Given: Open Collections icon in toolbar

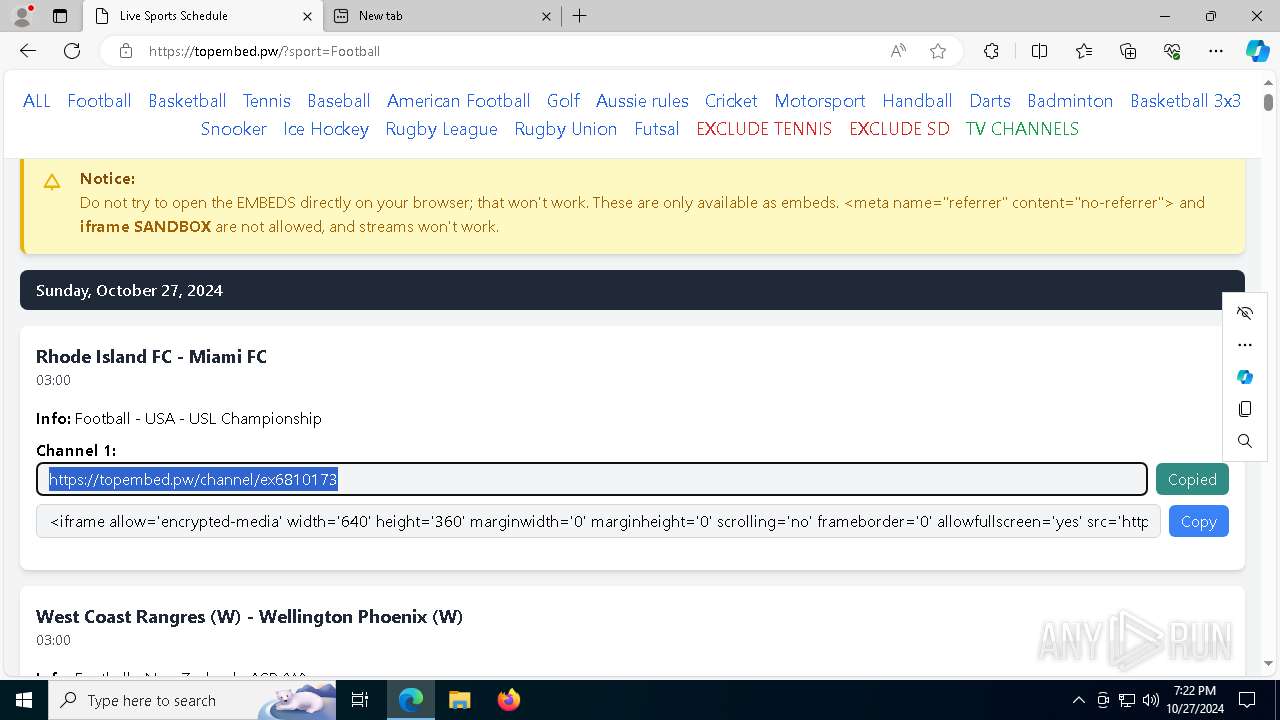Looking at the screenshot, I should [x=1128, y=51].
